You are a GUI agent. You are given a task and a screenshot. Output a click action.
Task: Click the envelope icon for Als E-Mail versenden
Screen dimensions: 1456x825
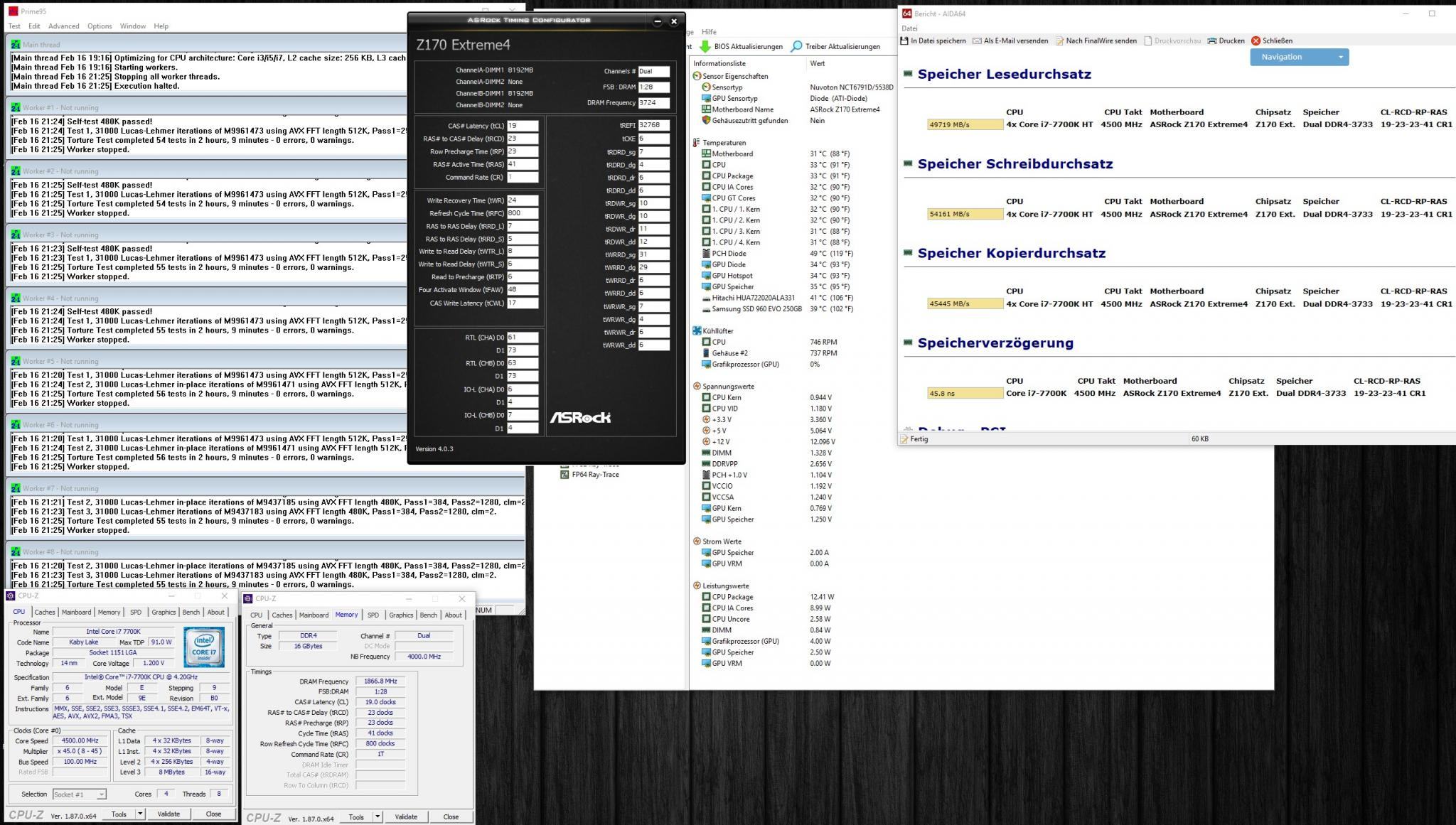pyautogui.click(x=977, y=41)
